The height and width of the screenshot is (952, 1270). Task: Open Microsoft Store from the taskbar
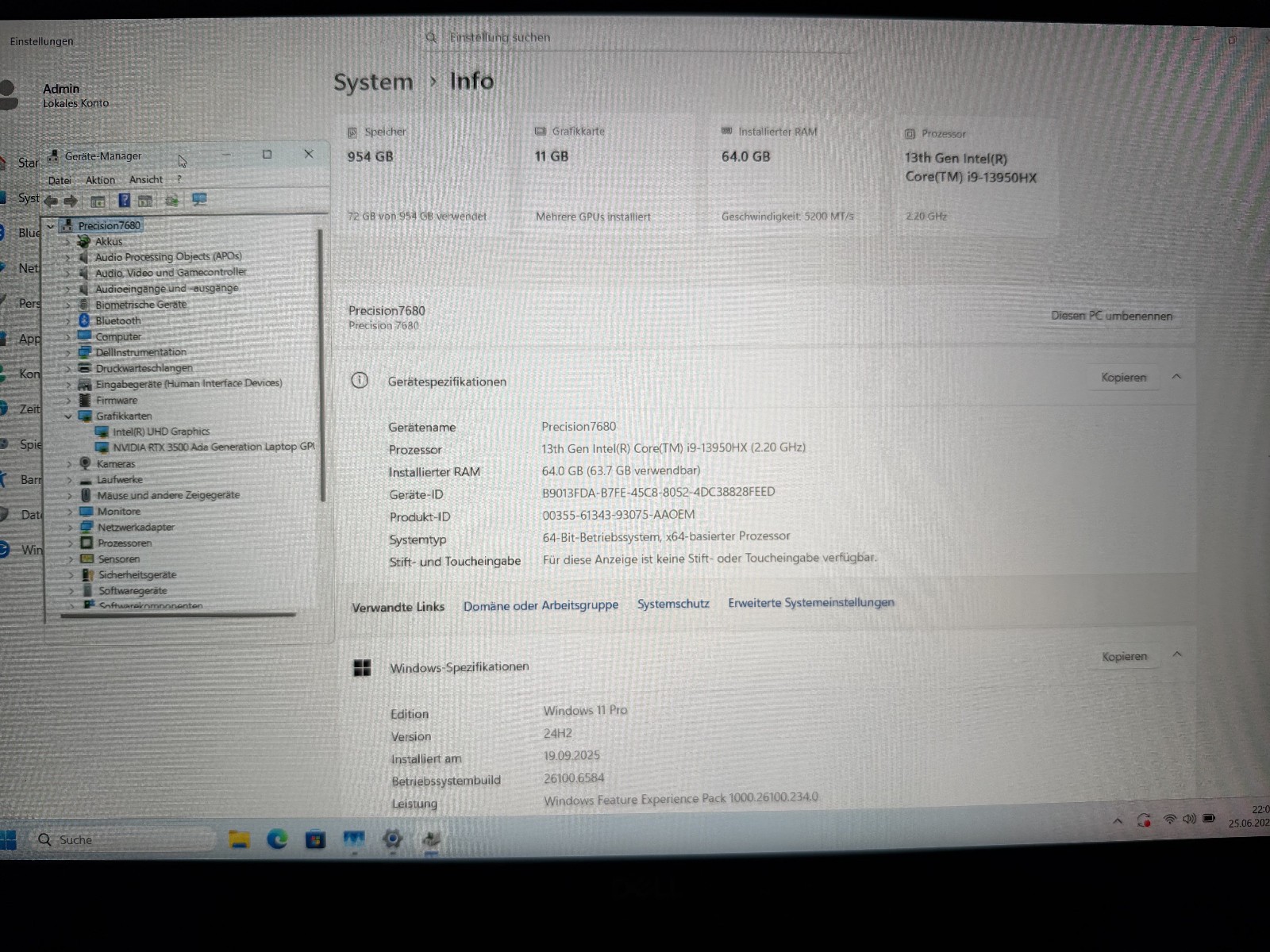(x=315, y=839)
